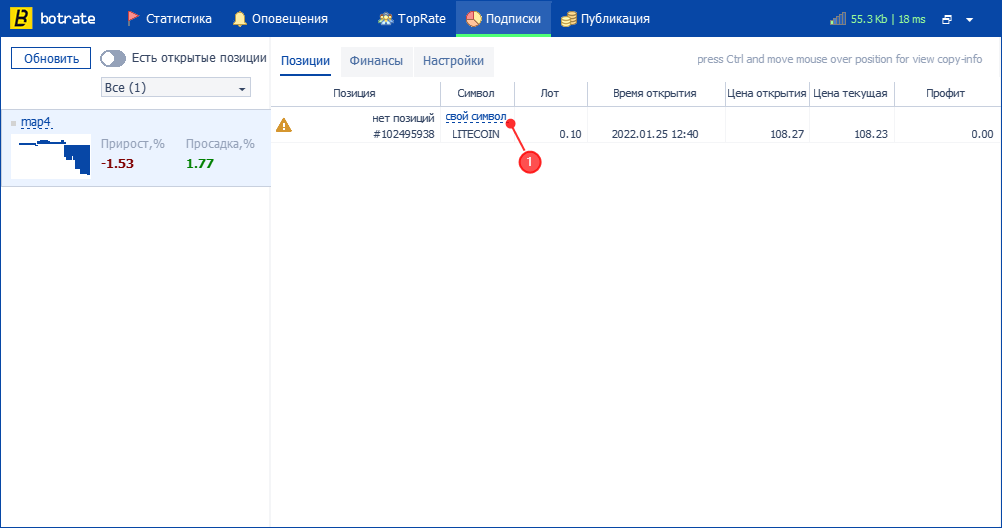This screenshot has height=528, width=1002.
Task: Click the orange warning triangle icon
Action: 284,125
